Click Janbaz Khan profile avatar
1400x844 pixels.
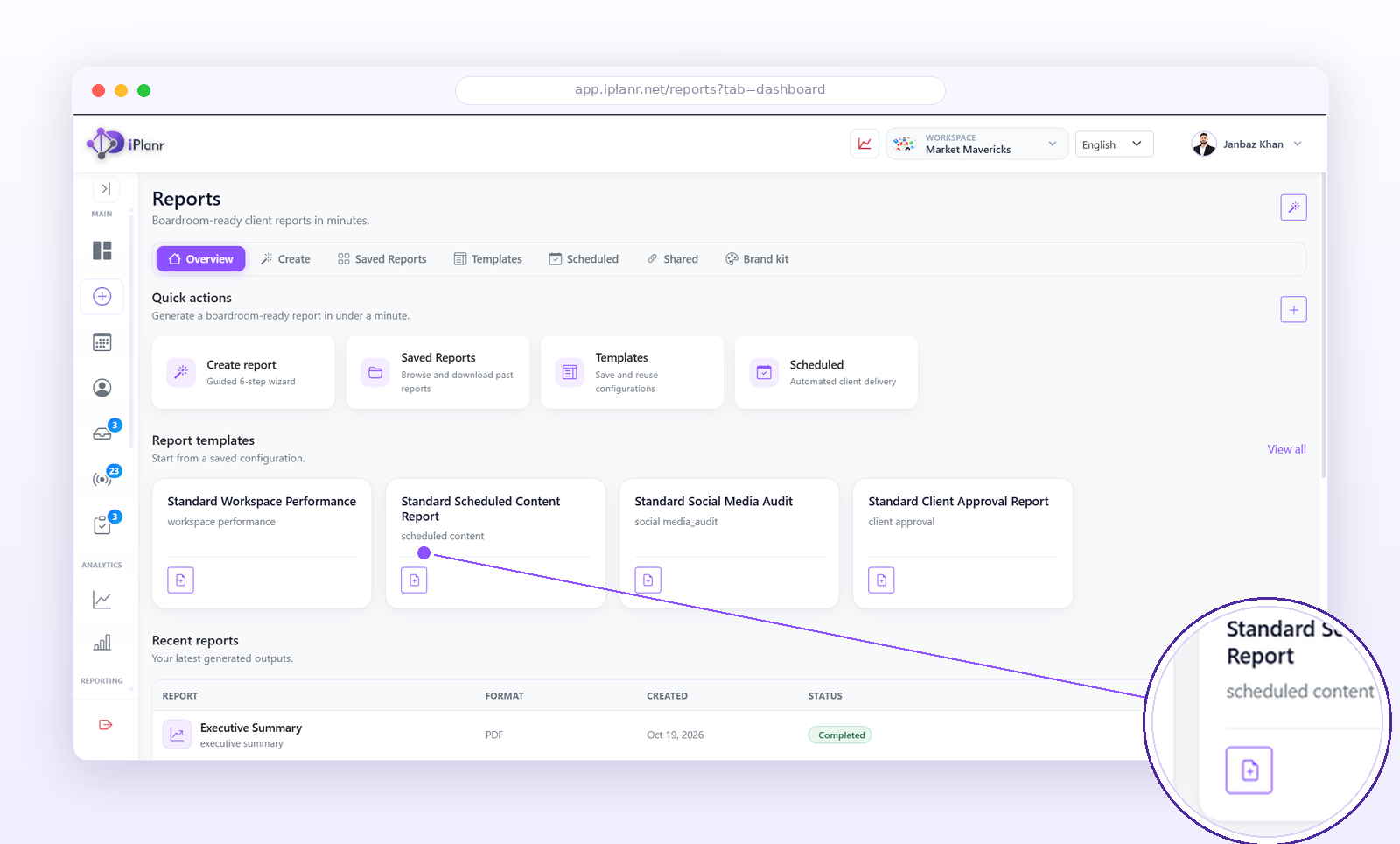coord(1204,144)
